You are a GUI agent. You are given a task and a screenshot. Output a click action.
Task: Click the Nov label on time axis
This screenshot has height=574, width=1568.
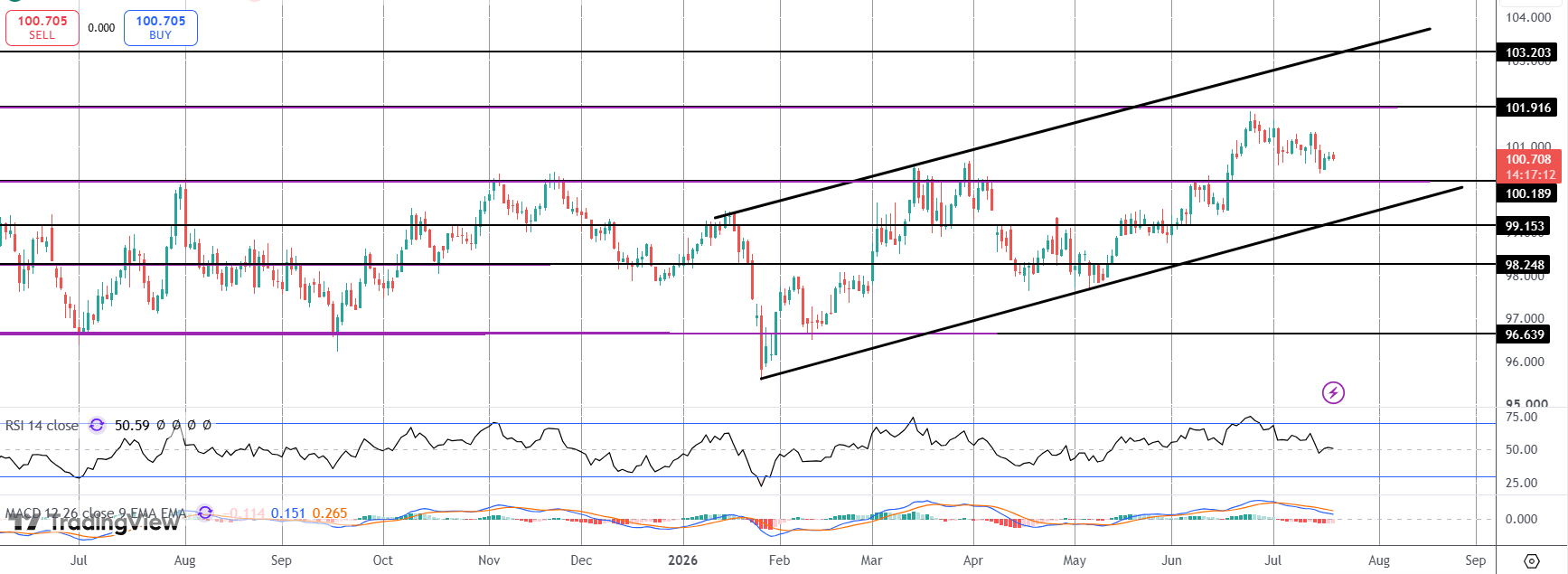pyautogui.click(x=489, y=560)
